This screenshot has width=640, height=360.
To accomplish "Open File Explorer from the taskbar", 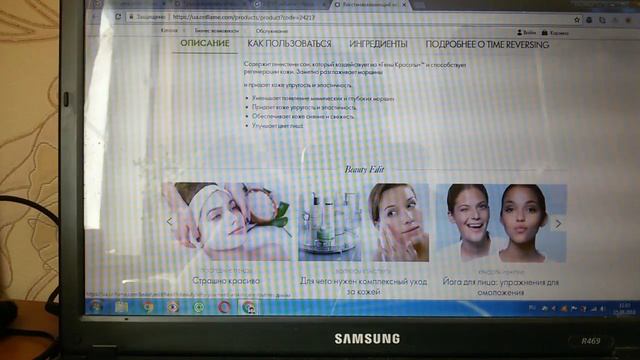I will click(122, 307).
